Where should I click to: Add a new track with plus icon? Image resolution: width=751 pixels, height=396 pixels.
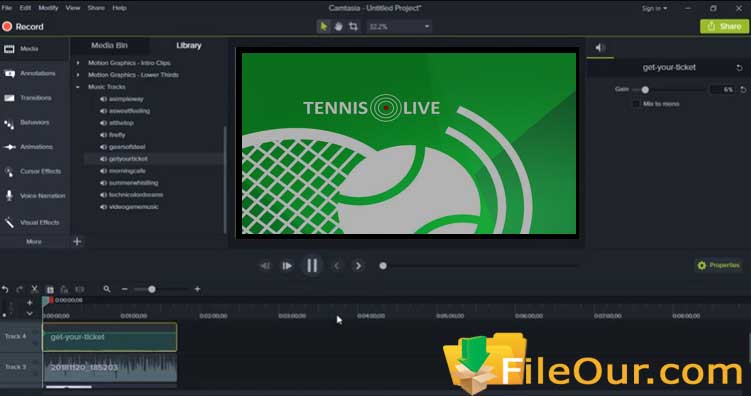29,303
